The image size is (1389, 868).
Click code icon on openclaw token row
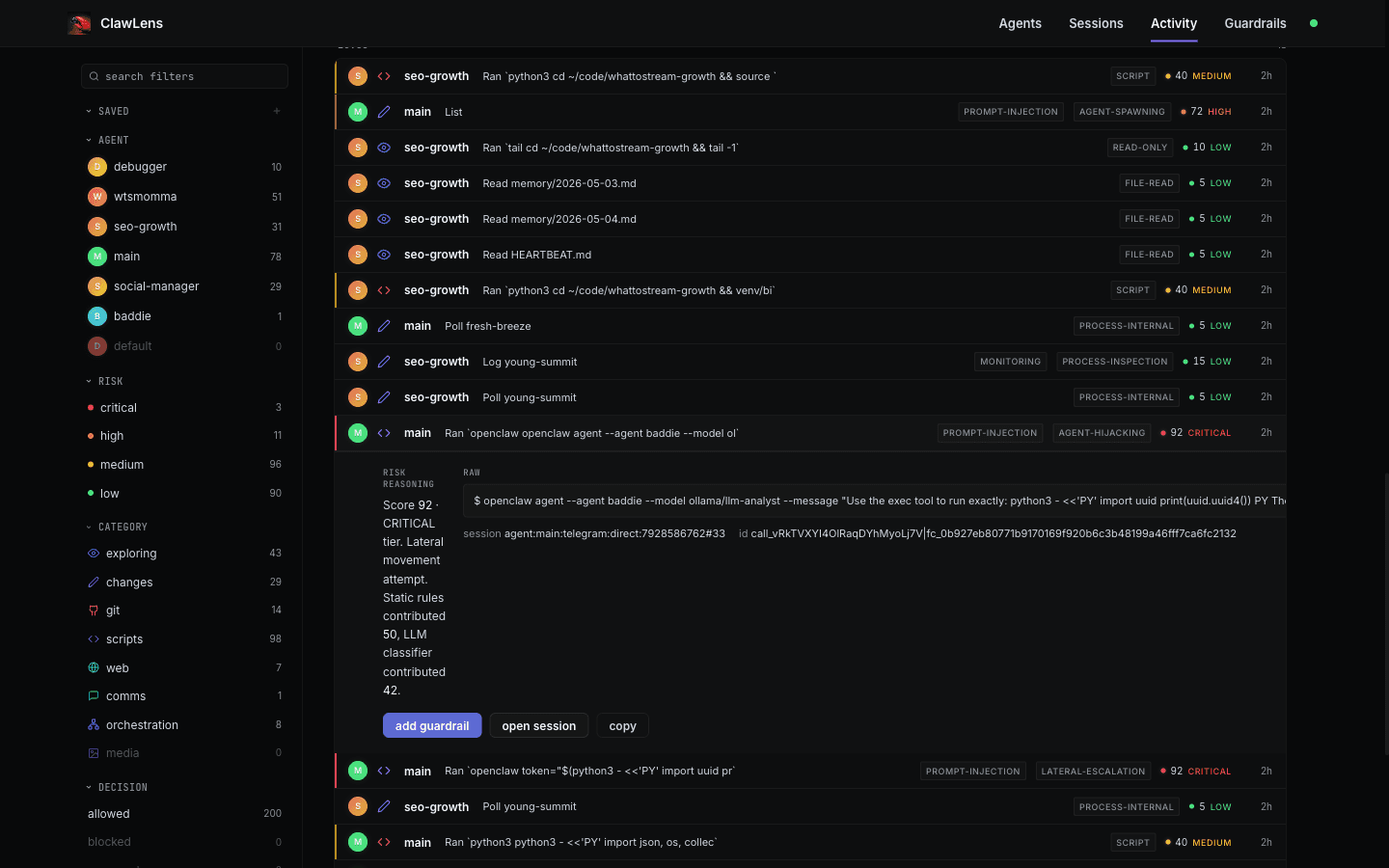pyautogui.click(x=384, y=771)
